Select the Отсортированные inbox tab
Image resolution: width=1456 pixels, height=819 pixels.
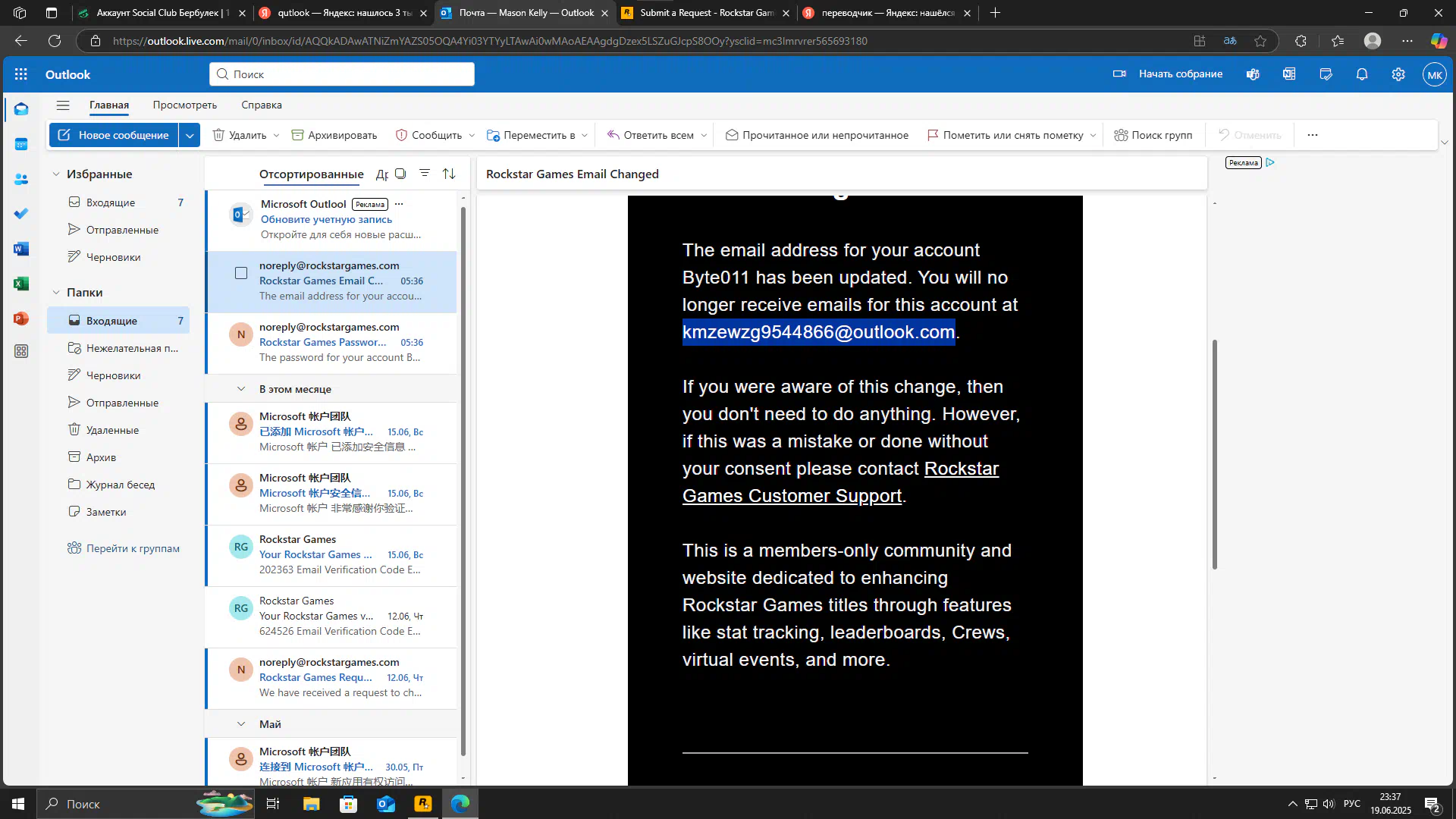pyautogui.click(x=312, y=174)
